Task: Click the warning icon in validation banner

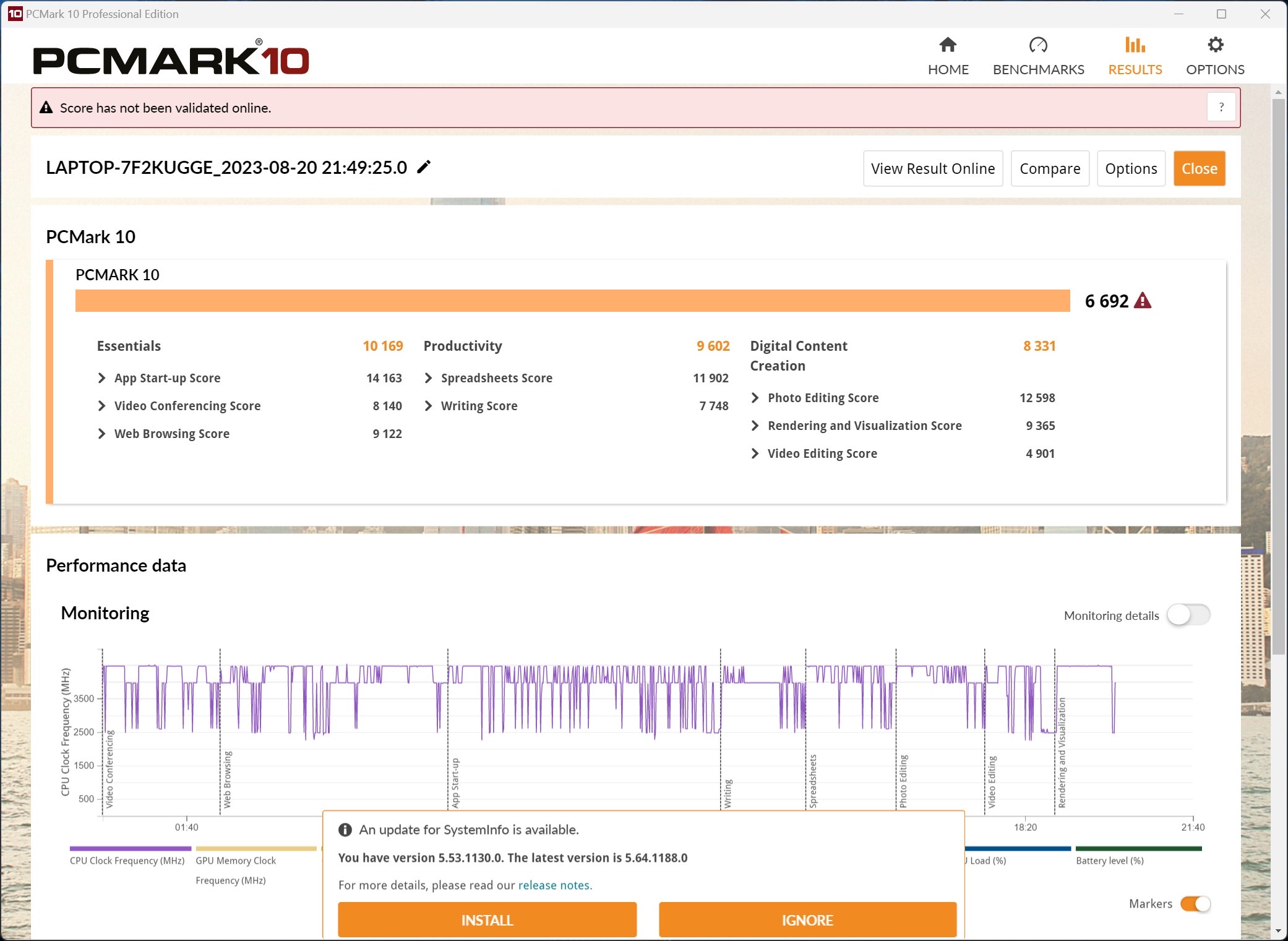Action: 46,108
